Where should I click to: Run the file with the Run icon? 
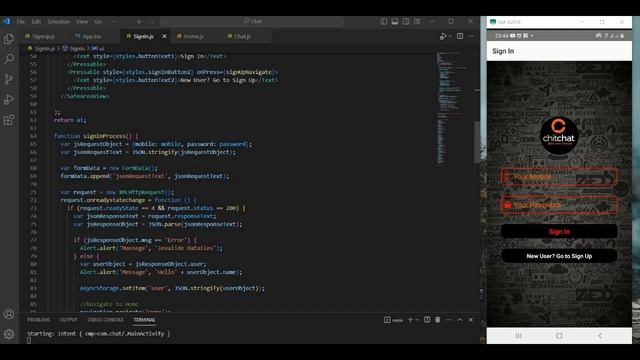point(443,36)
